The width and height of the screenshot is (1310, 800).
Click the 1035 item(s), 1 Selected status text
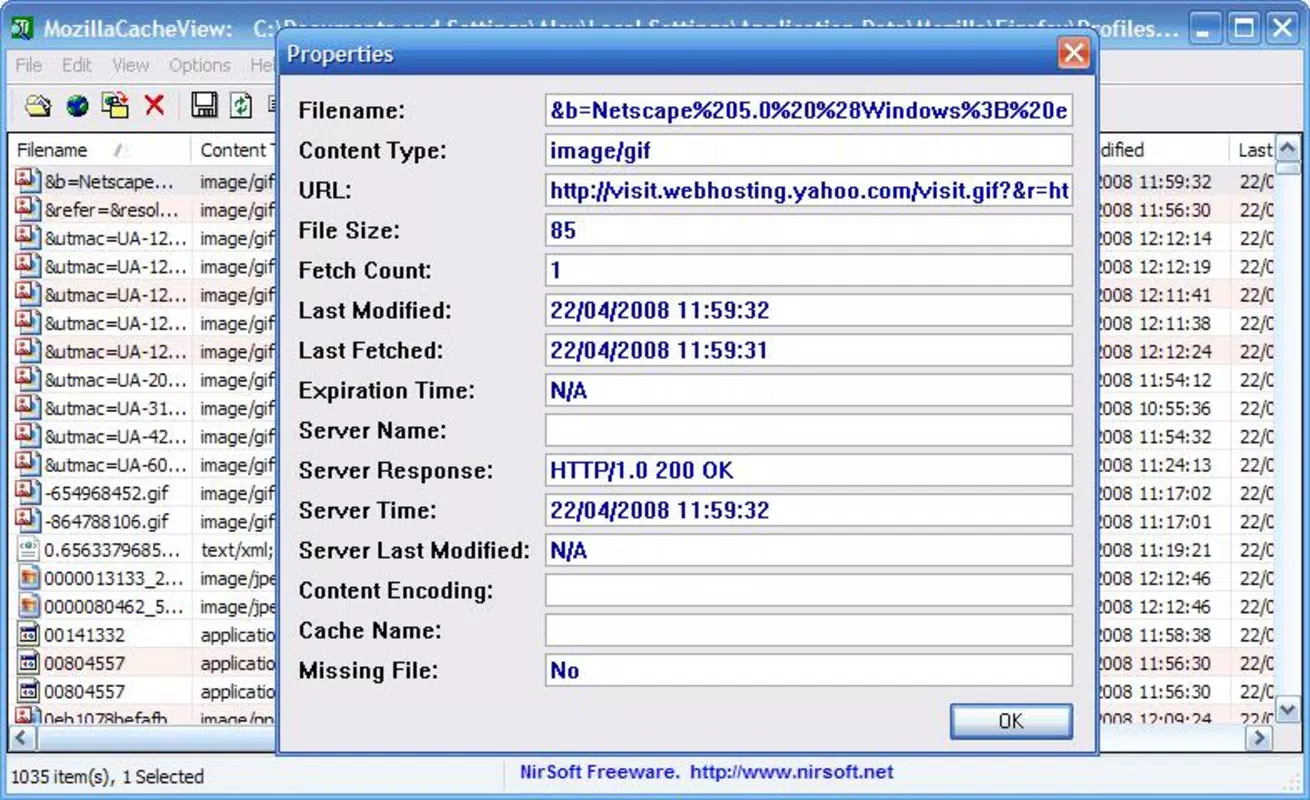click(x=107, y=776)
